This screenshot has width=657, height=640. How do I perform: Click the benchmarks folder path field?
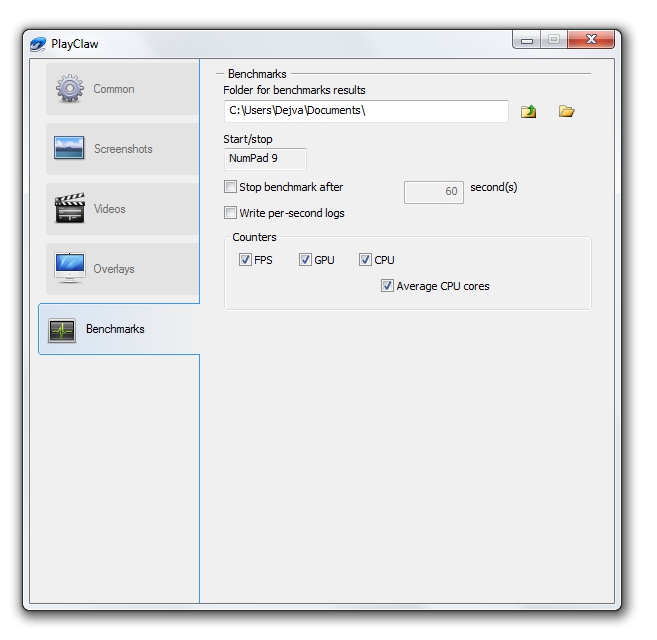(366, 111)
